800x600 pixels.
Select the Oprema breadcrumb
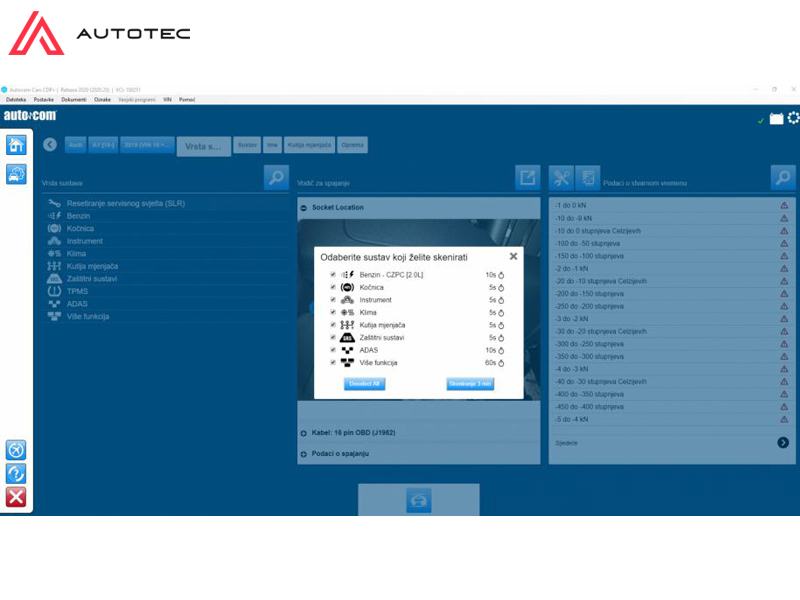click(352, 145)
